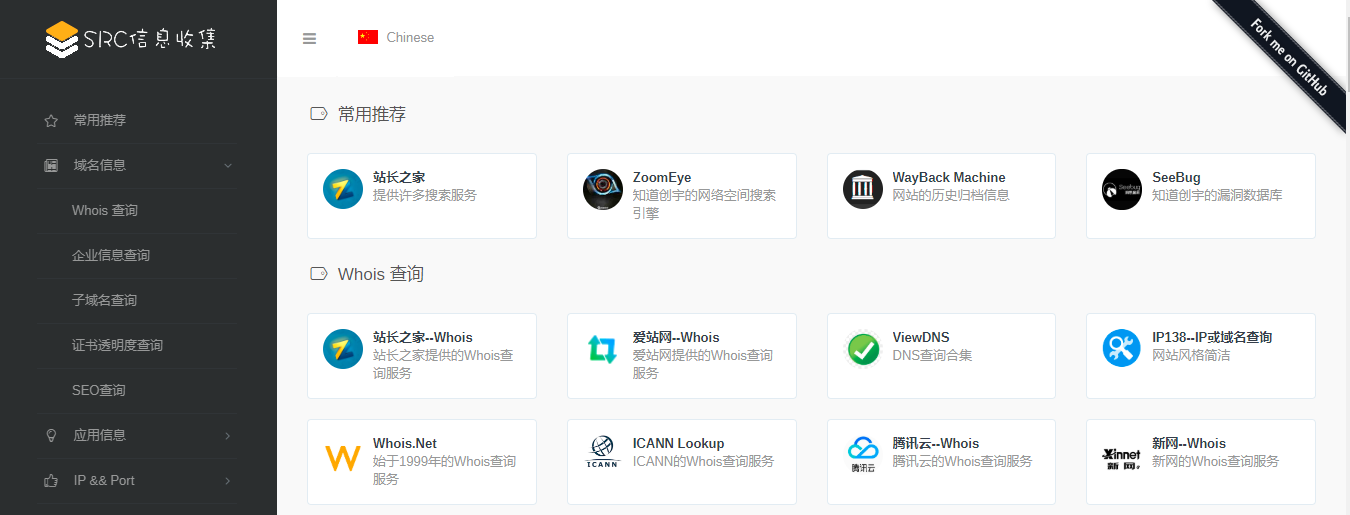This screenshot has height=515, width=1350.
Task: Click the SeeBug logo icon
Action: (x=1122, y=189)
